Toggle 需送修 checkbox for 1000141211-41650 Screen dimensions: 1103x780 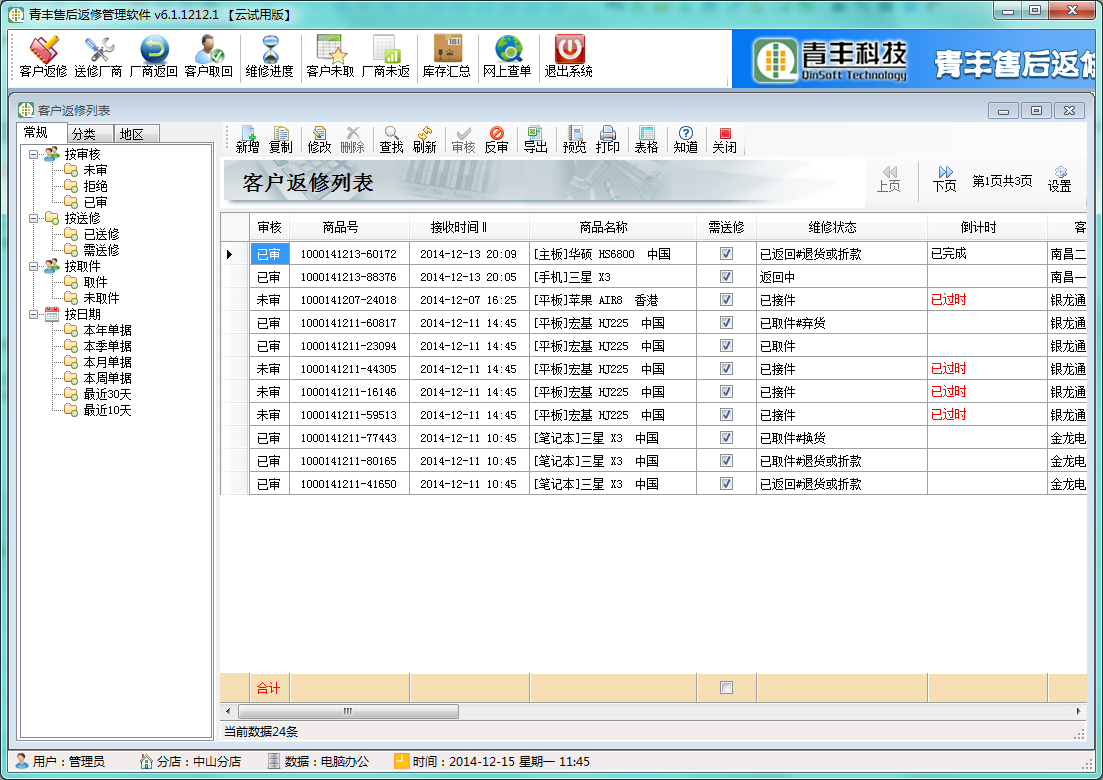(x=727, y=484)
